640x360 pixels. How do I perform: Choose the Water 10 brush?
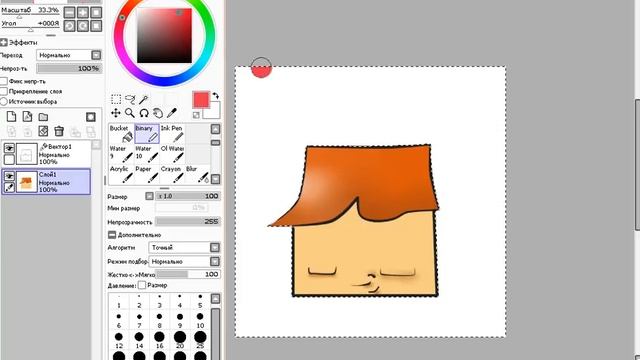[147, 153]
